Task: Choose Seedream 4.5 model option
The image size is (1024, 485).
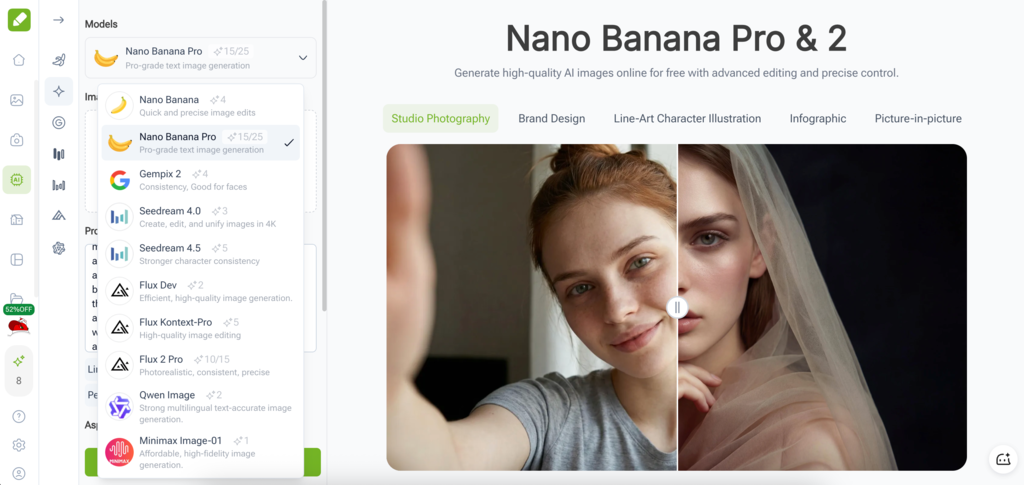Action: pos(200,255)
